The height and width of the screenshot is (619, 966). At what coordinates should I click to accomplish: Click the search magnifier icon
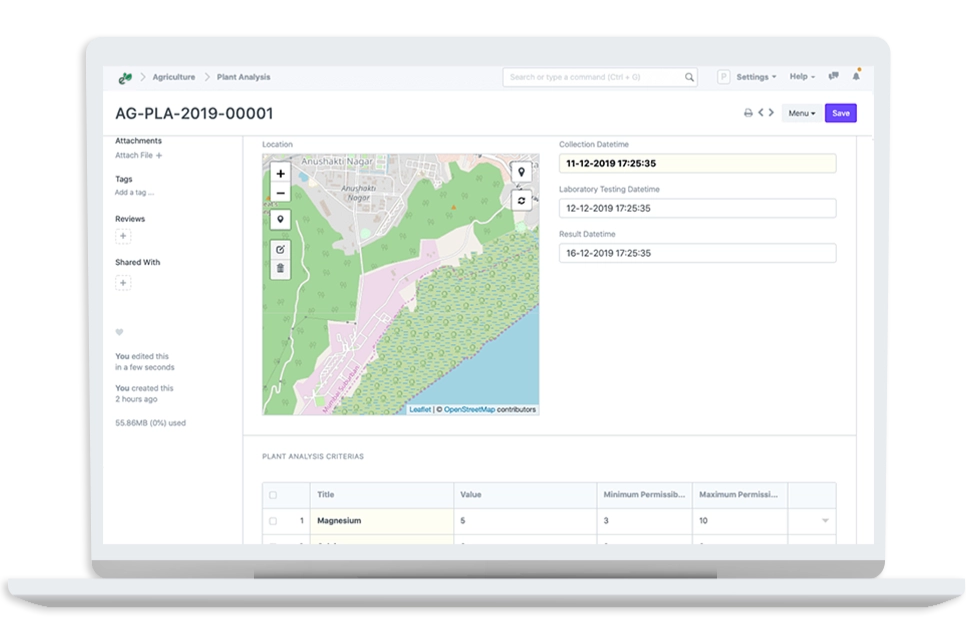pyautogui.click(x=689, y=77)
